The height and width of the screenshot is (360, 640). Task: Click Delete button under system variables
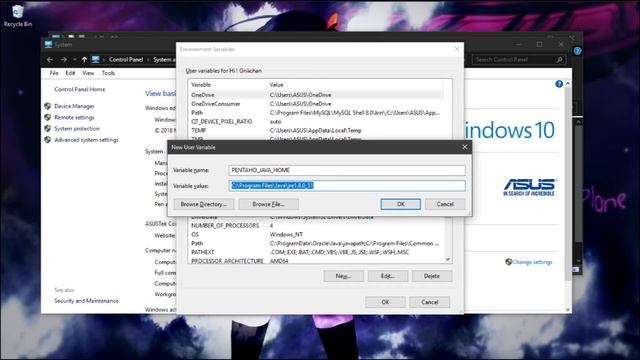pyautogui.click(x=432, y=276)
